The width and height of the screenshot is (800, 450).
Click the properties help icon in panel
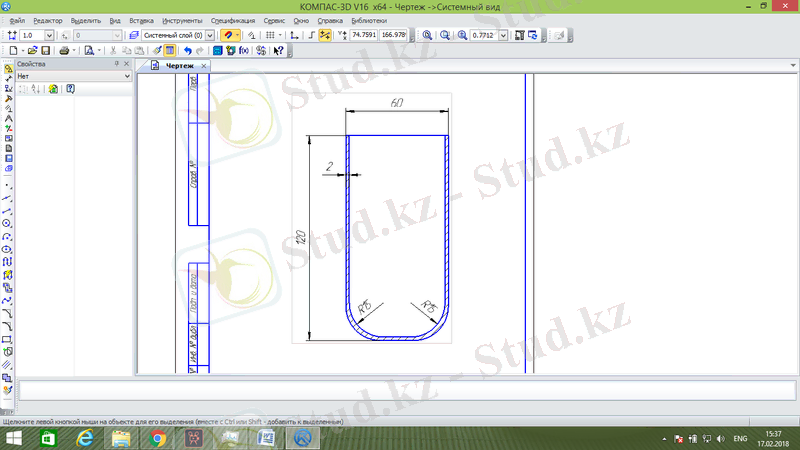click(x=70, y=89)
